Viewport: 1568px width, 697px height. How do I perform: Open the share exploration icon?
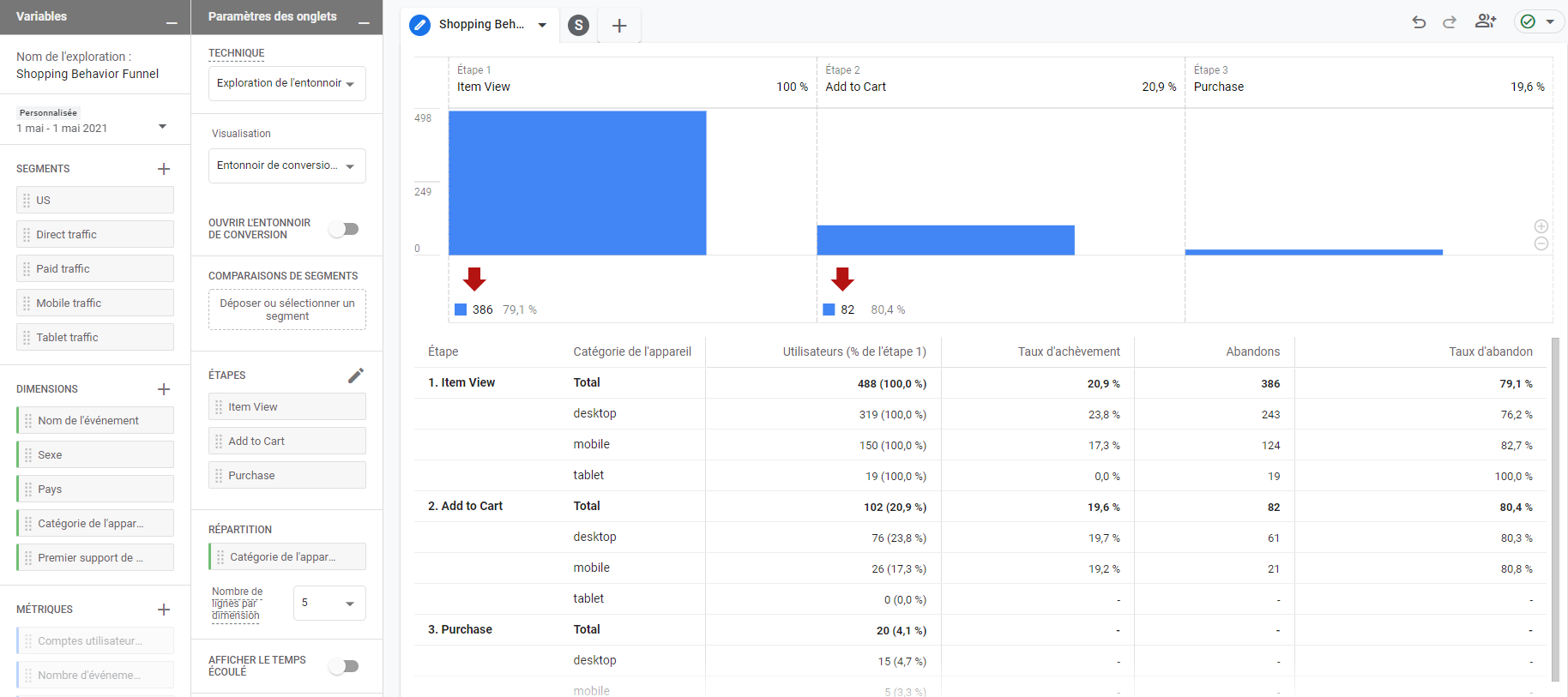[1485, 22]
